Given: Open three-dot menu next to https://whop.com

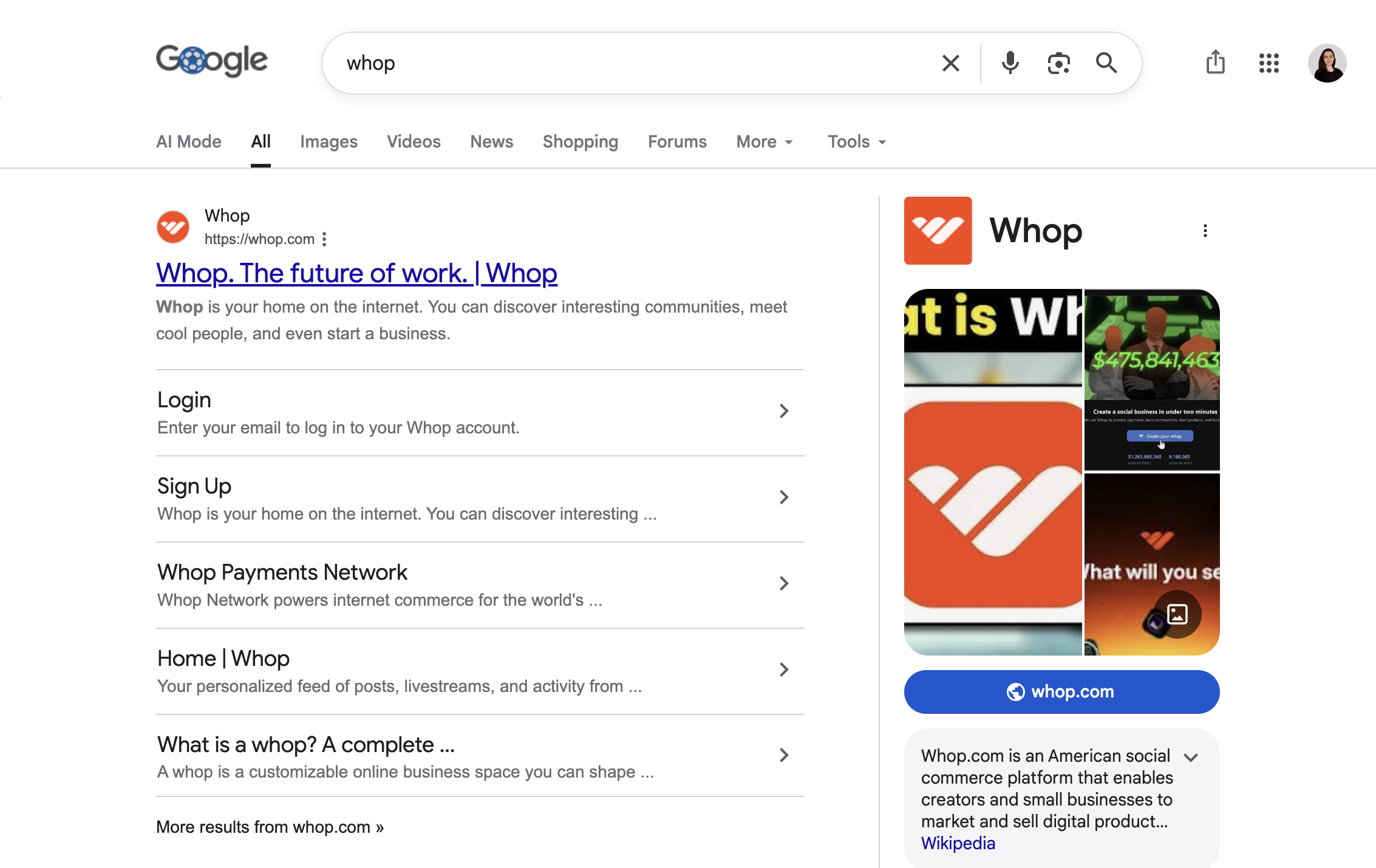Looking at the screenshot, I should pos(324,239).
